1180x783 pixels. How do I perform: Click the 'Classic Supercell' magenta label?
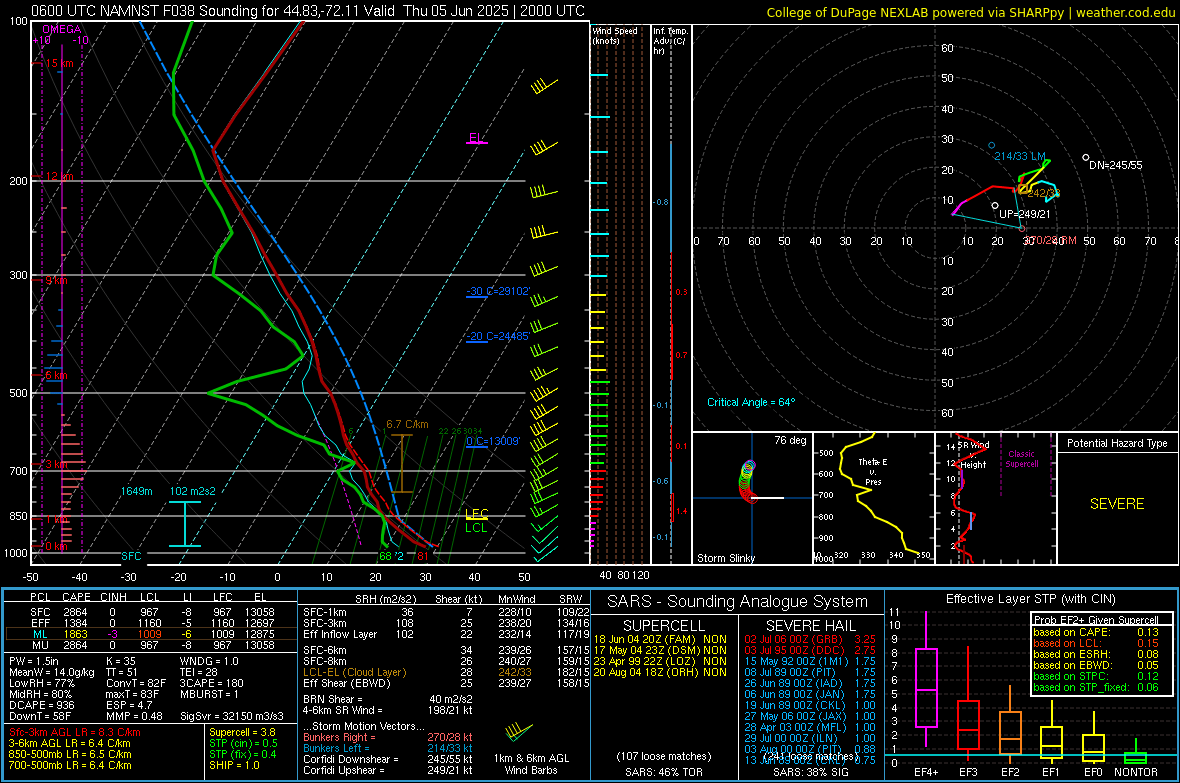[1022, 459]
